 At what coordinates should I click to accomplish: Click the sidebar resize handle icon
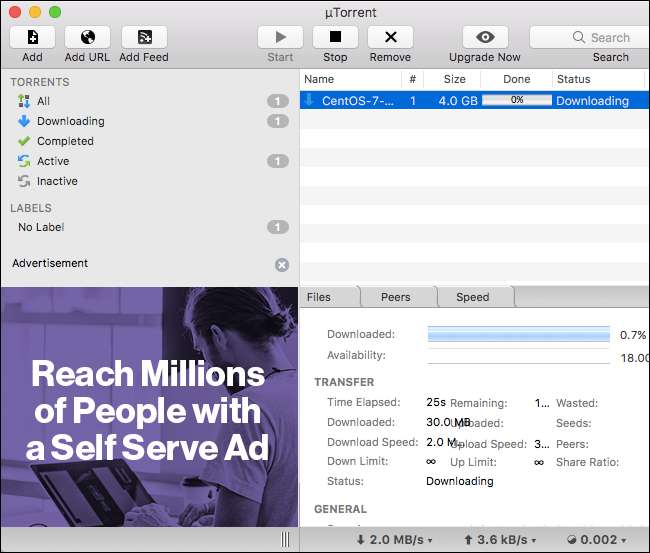[285, 539]
